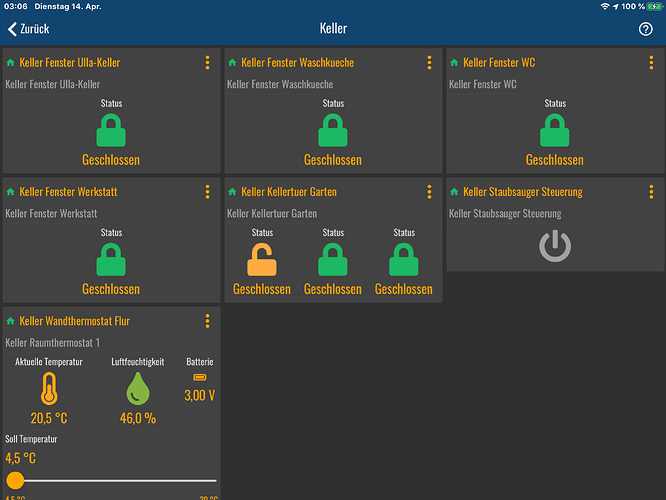The image size is (666, 500).
Task: Click the help question mark icon
Action: point(645,29)
